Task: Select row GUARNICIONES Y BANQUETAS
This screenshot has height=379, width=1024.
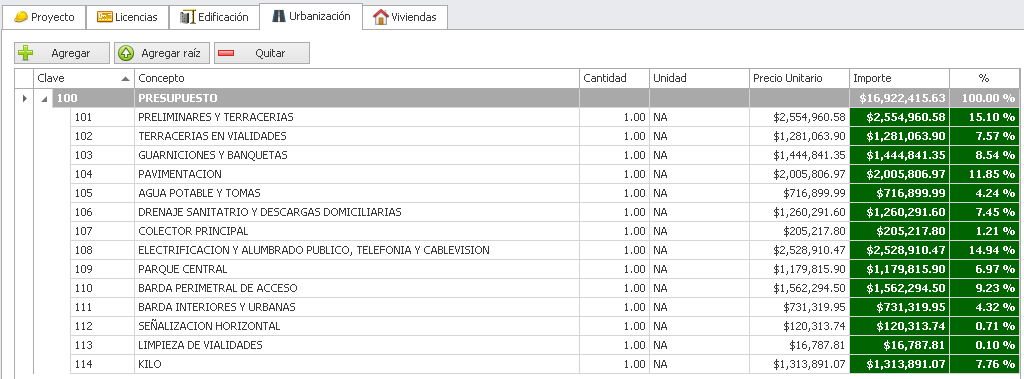Action: coord(545,155)
